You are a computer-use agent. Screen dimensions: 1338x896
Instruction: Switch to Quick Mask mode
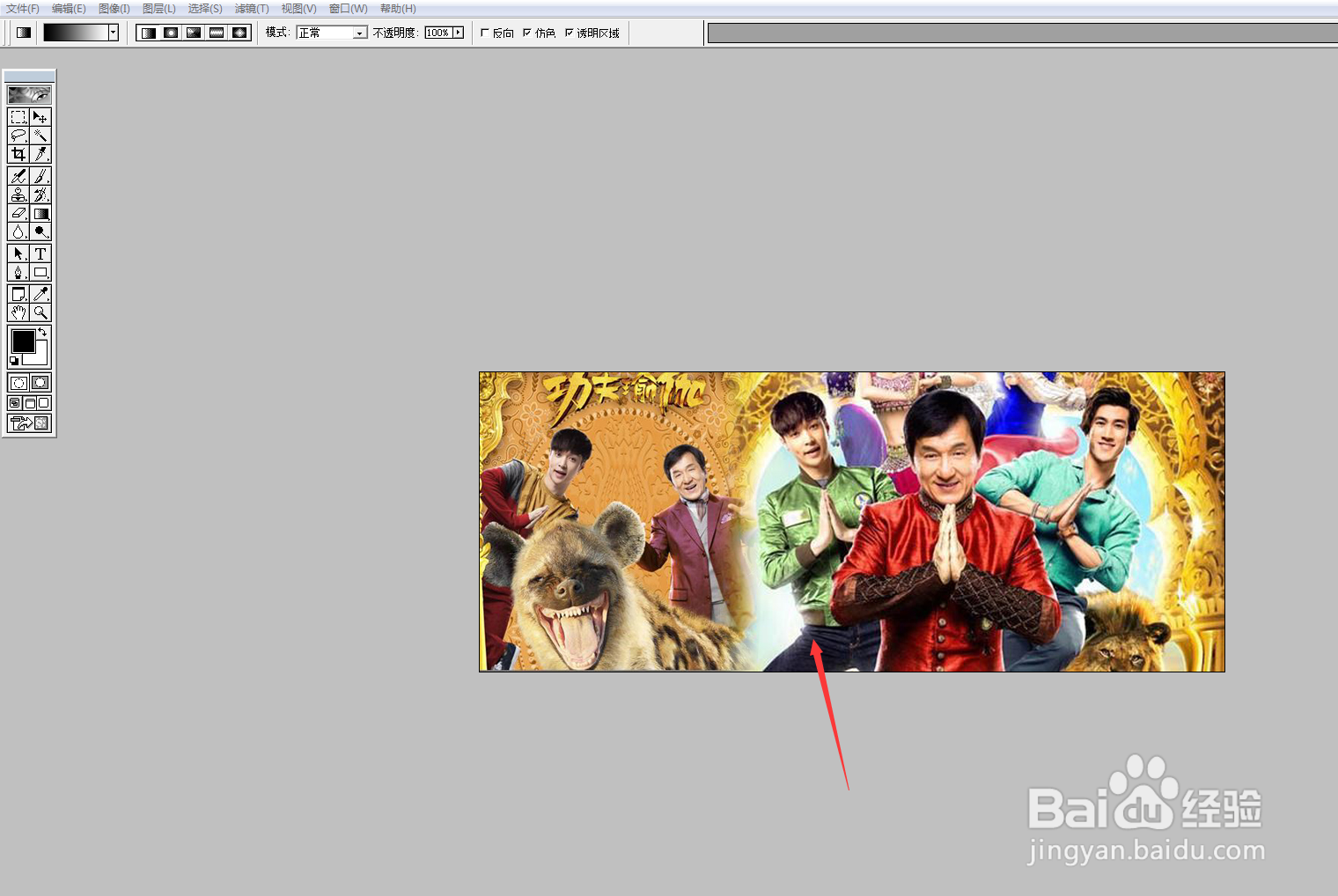click(40, 383)
